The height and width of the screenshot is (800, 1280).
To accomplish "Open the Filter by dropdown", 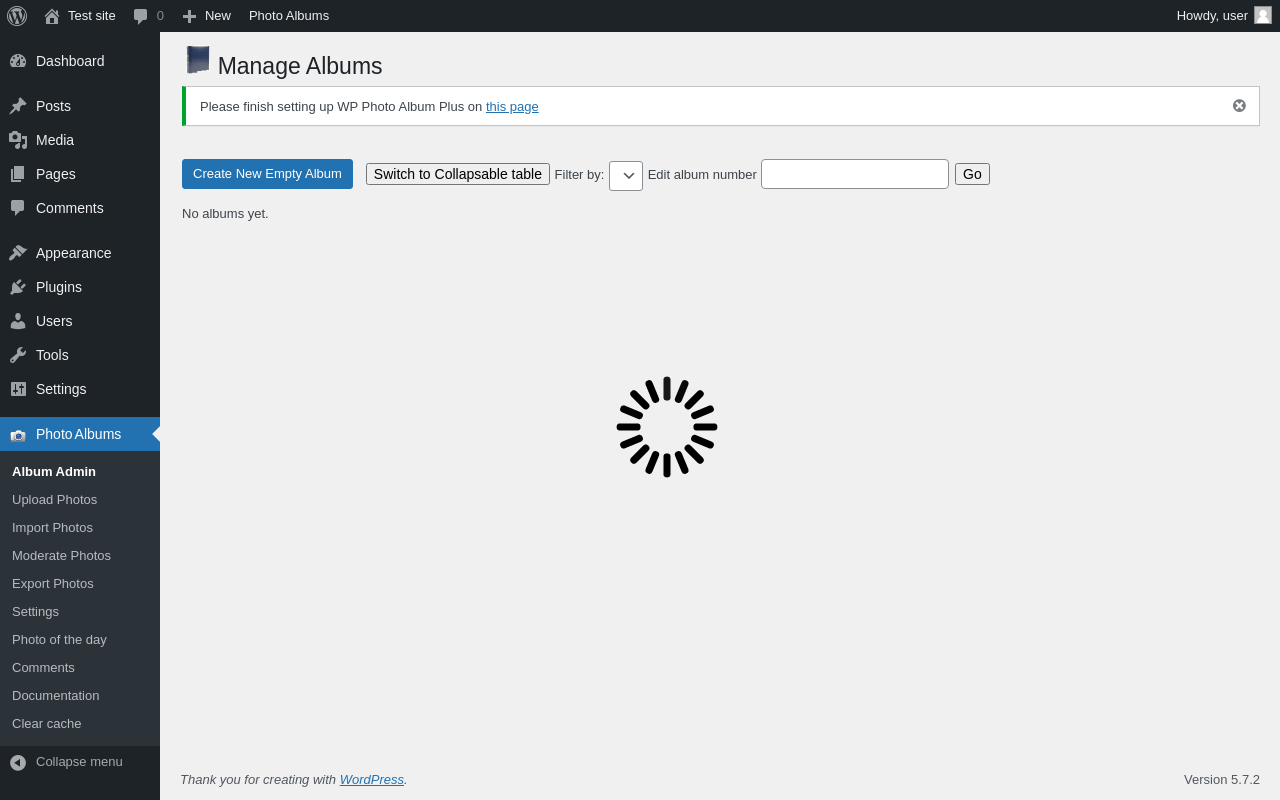I will pos(626,176).
